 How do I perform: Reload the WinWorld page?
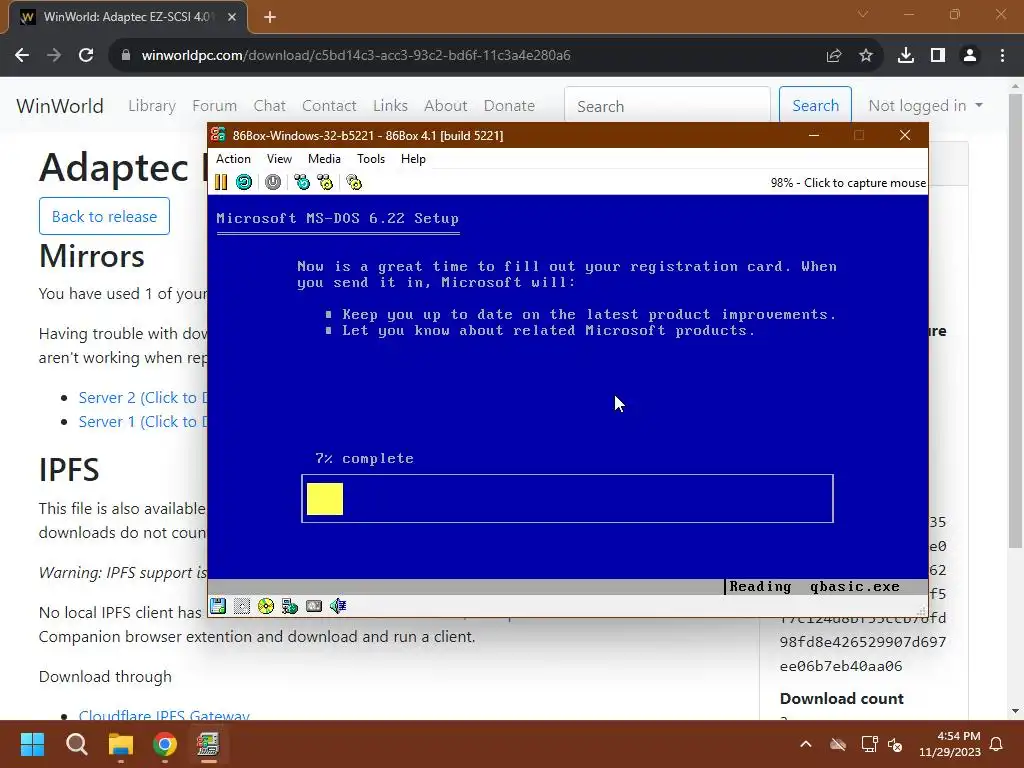coord(86,56)
